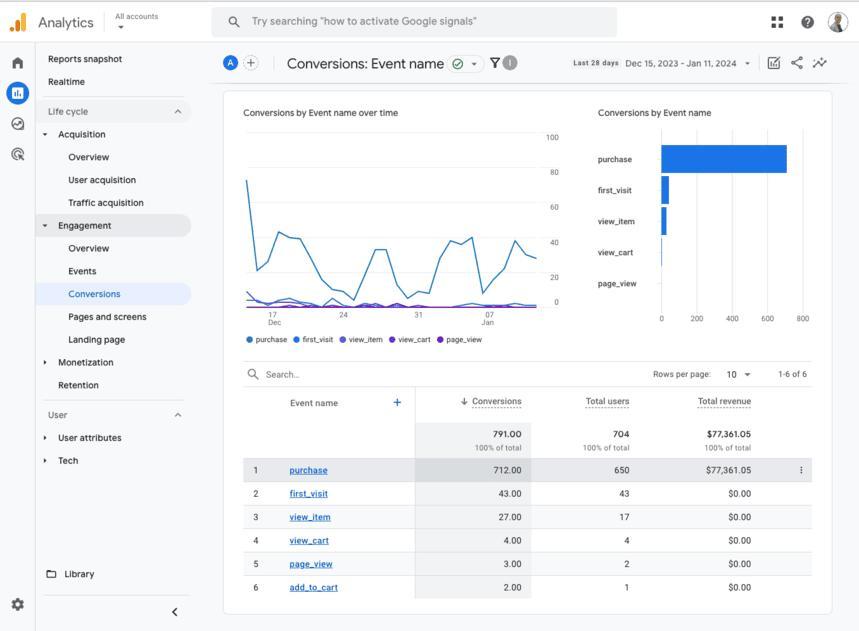Screen dimensions: 859x631
Task: Select Traffic acquisition report
Action: click(x=106, y=203)
